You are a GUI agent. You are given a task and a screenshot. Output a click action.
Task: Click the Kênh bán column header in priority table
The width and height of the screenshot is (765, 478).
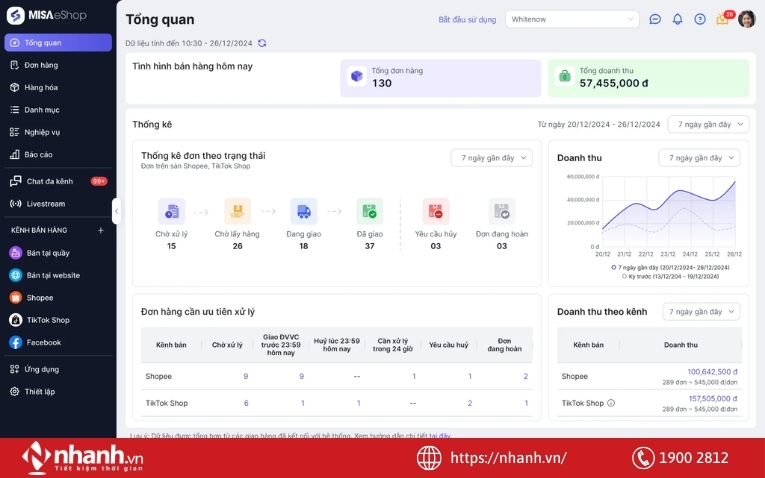(x=171, y=345)
